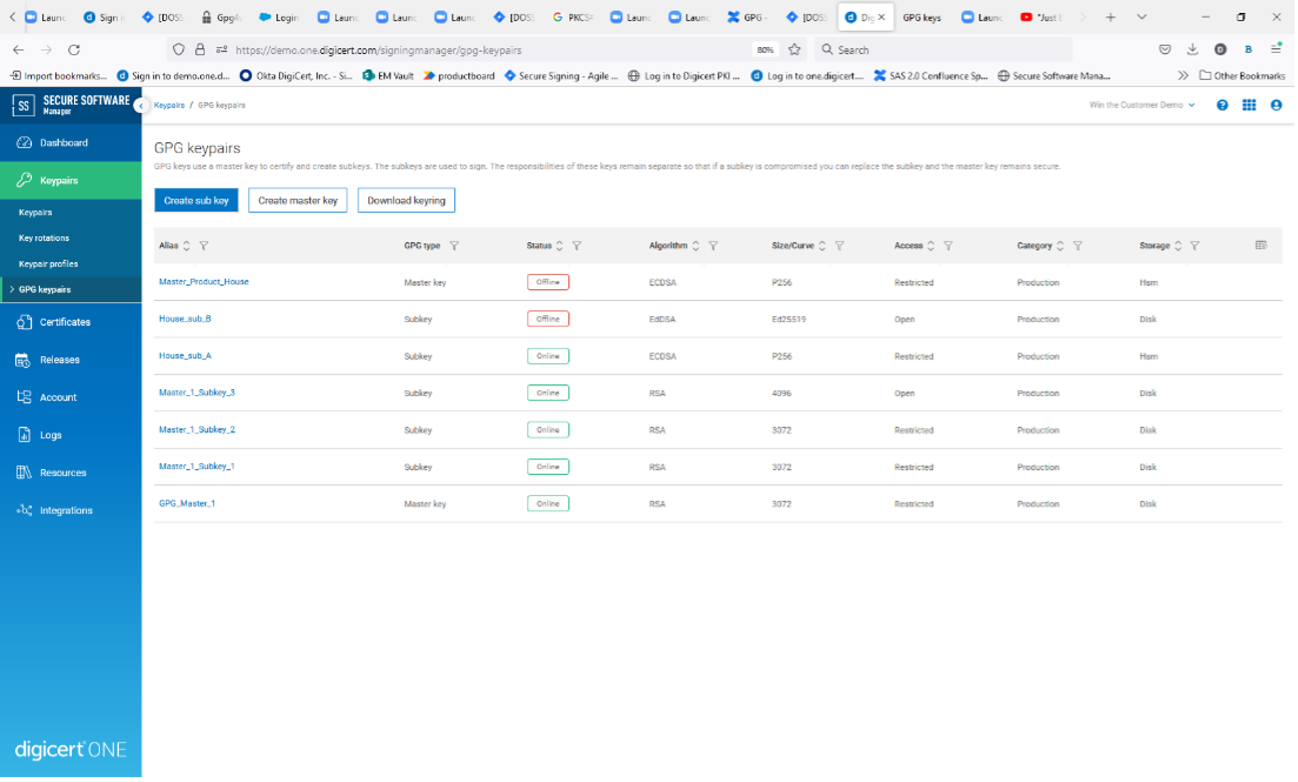Open Certificates in the sidebar
This screenshot has height=782, width=1298.
(x=65, y=322)
